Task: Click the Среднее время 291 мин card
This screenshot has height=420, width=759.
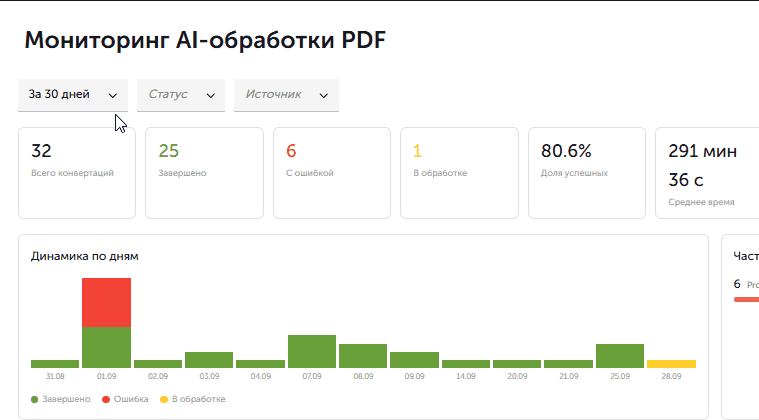Action: 707,173
